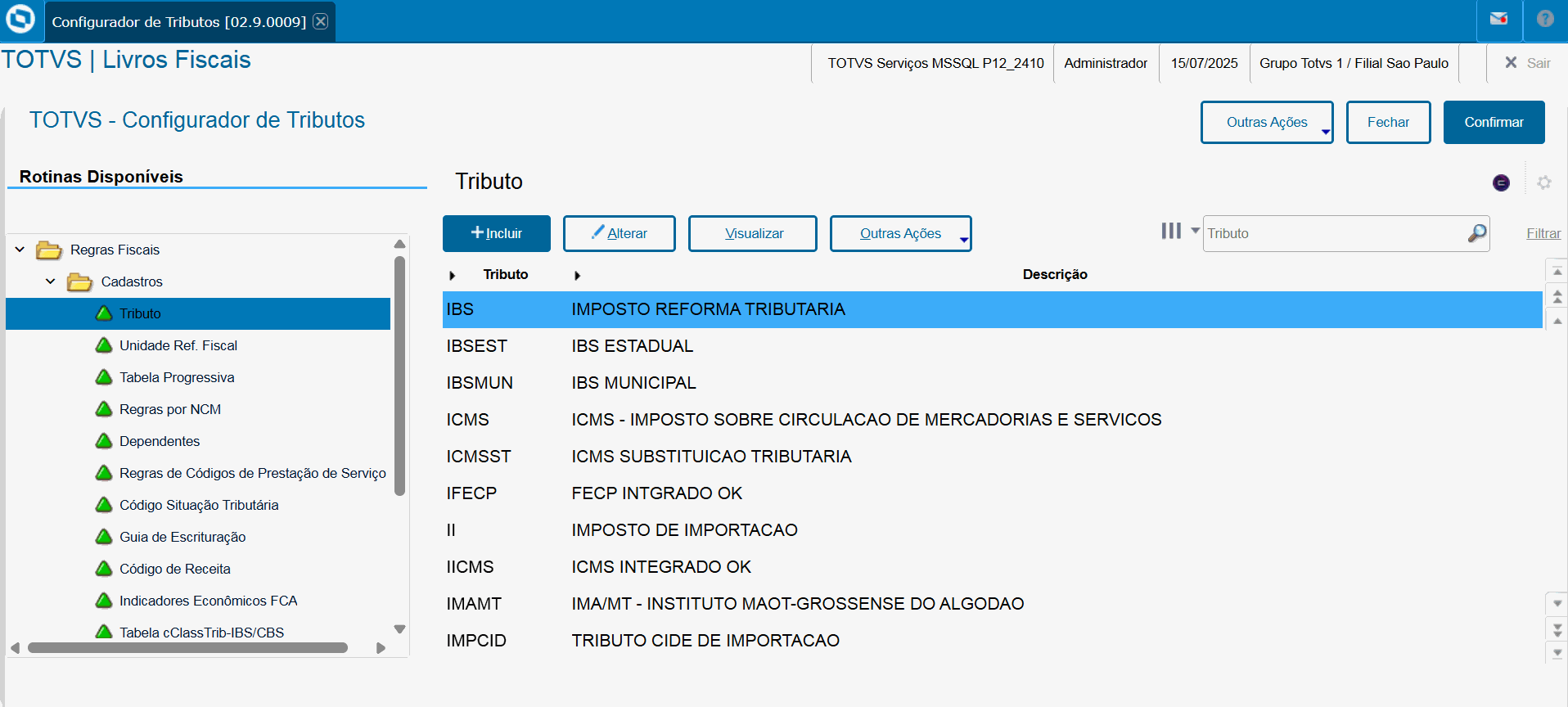The width and height of the screenshot is (1568, 707).
Task: Open Unidade Ref. Fiscal routine
Action: pyautogui.click(x=178, y=345)
